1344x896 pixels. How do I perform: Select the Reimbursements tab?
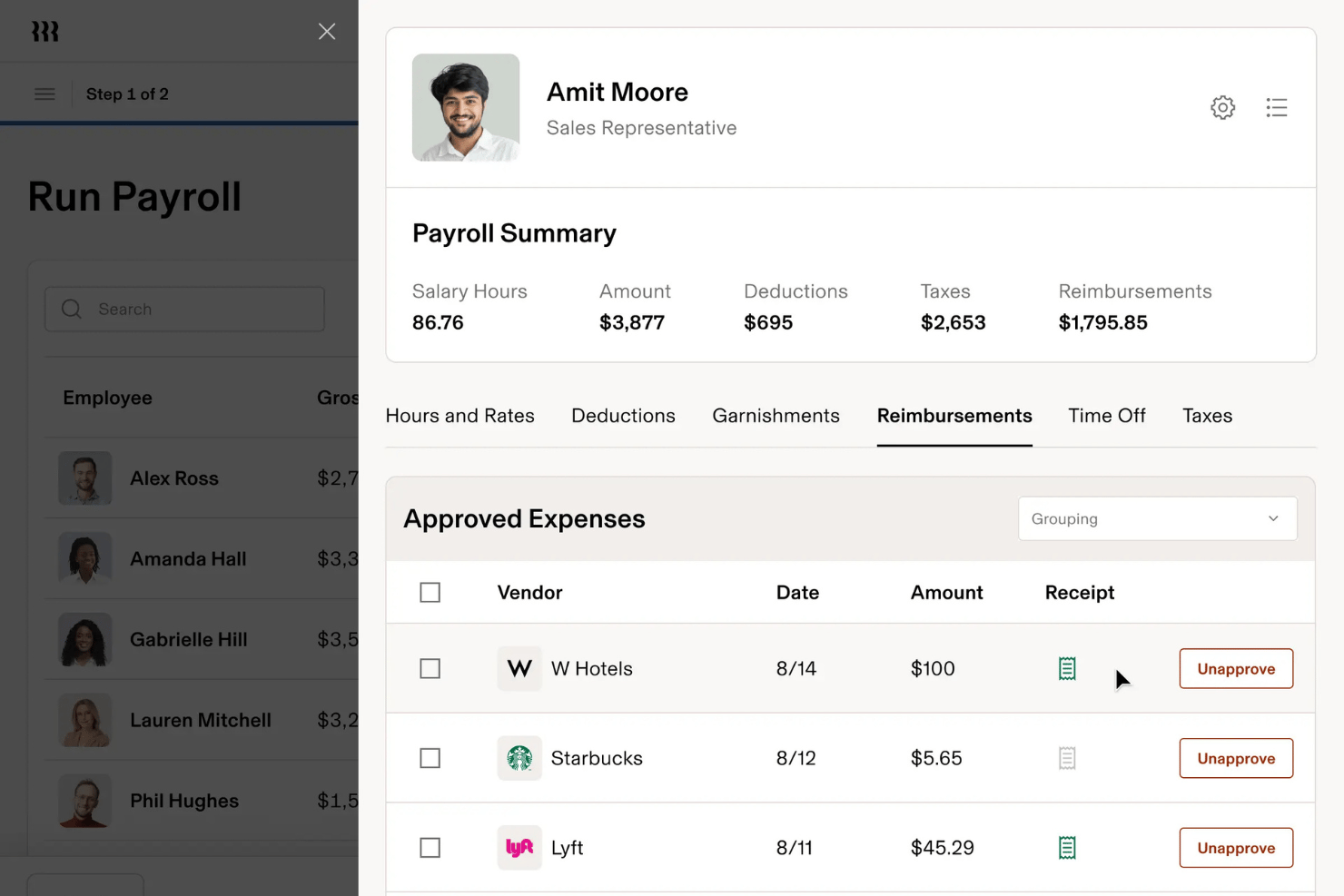tap(954, 416)
